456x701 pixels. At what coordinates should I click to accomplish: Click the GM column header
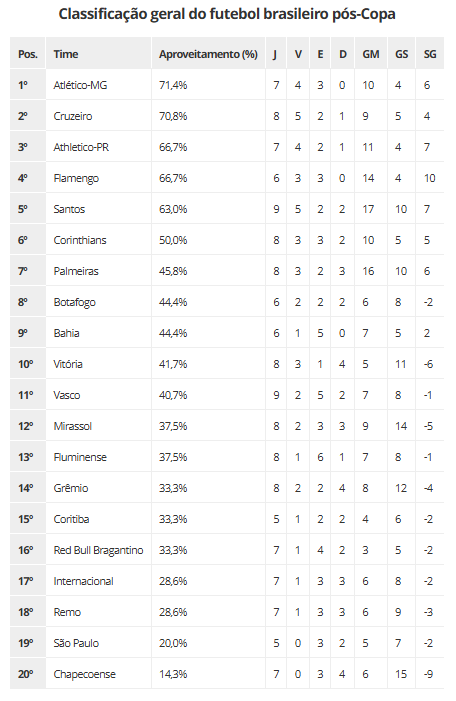[x=371, y=54]
